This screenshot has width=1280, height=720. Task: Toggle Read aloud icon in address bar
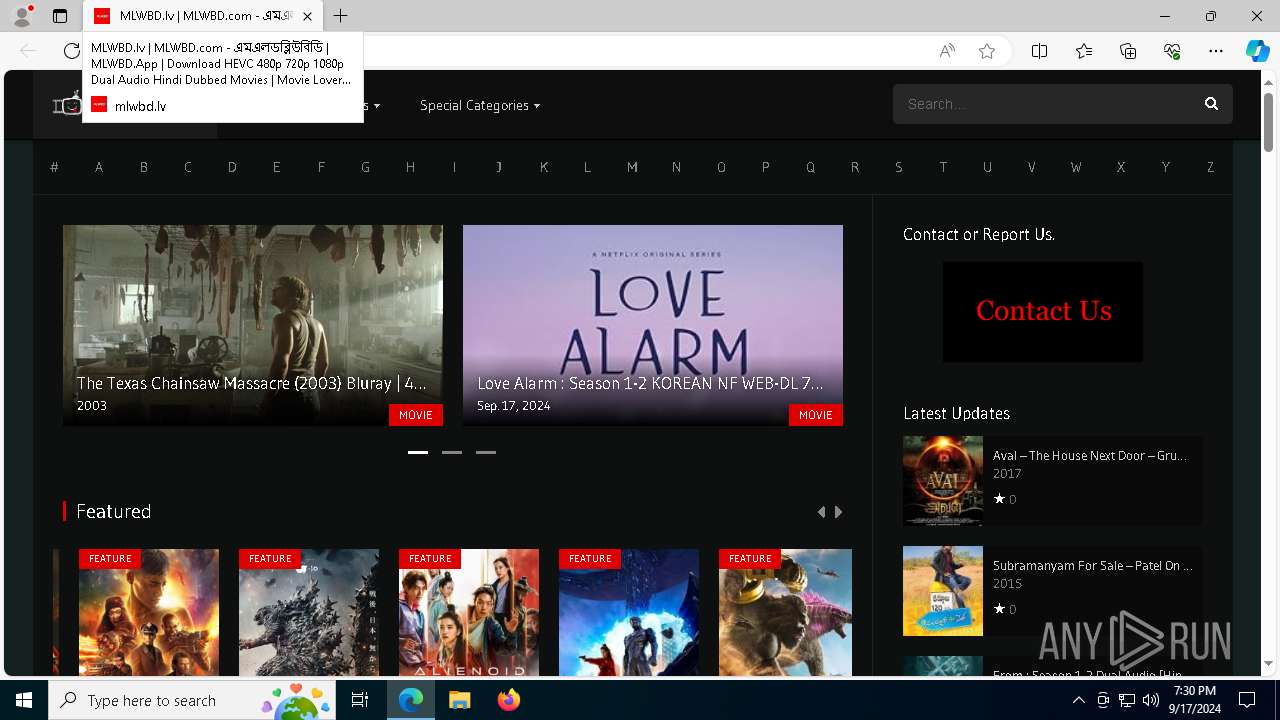(x=947, y=51)
